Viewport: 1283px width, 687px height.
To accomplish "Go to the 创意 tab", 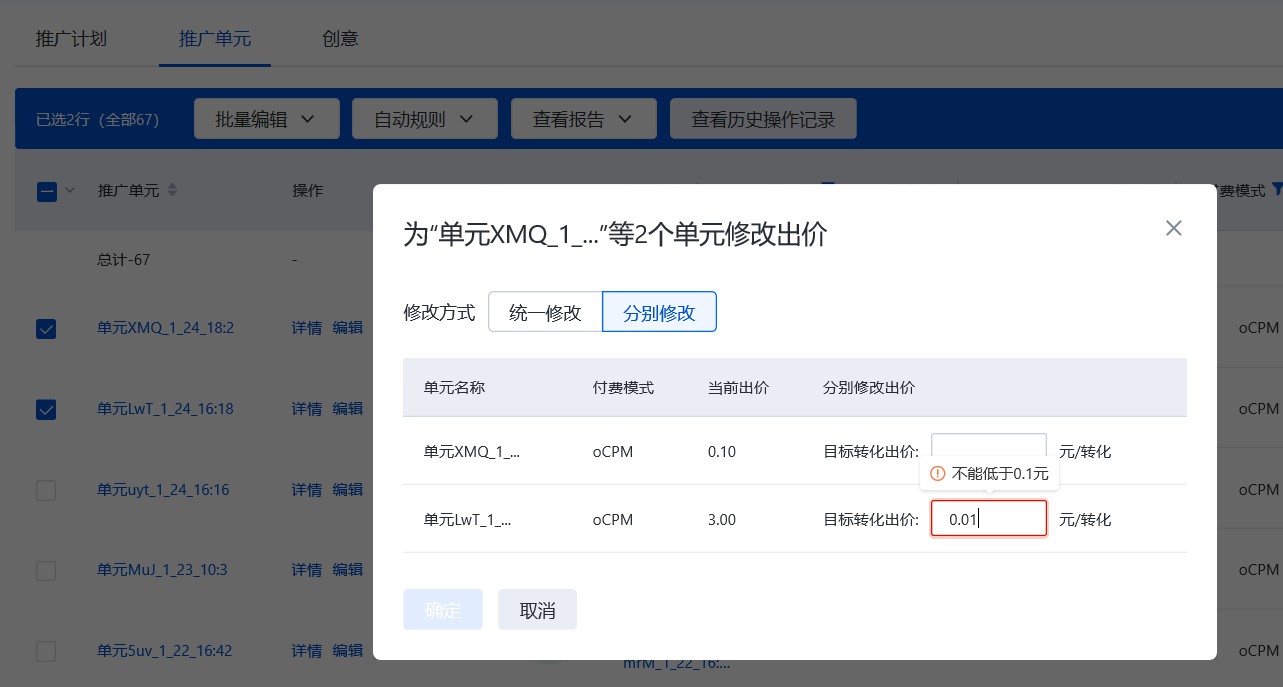I will pos(340,39).
